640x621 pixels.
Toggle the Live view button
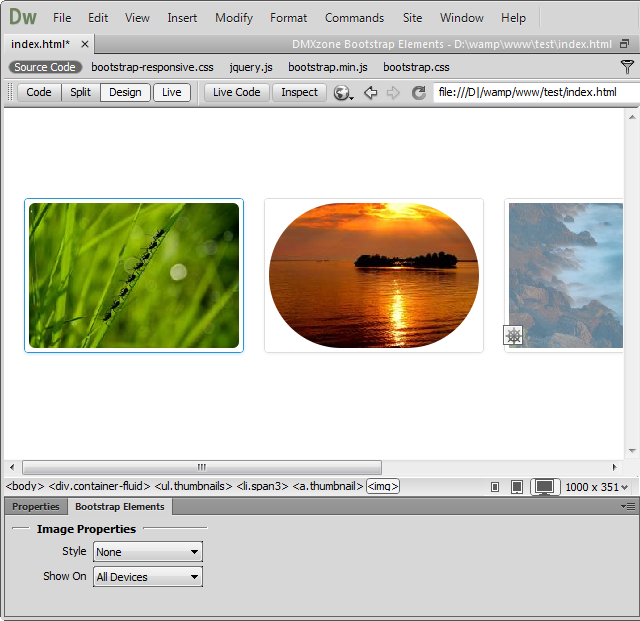171,92
